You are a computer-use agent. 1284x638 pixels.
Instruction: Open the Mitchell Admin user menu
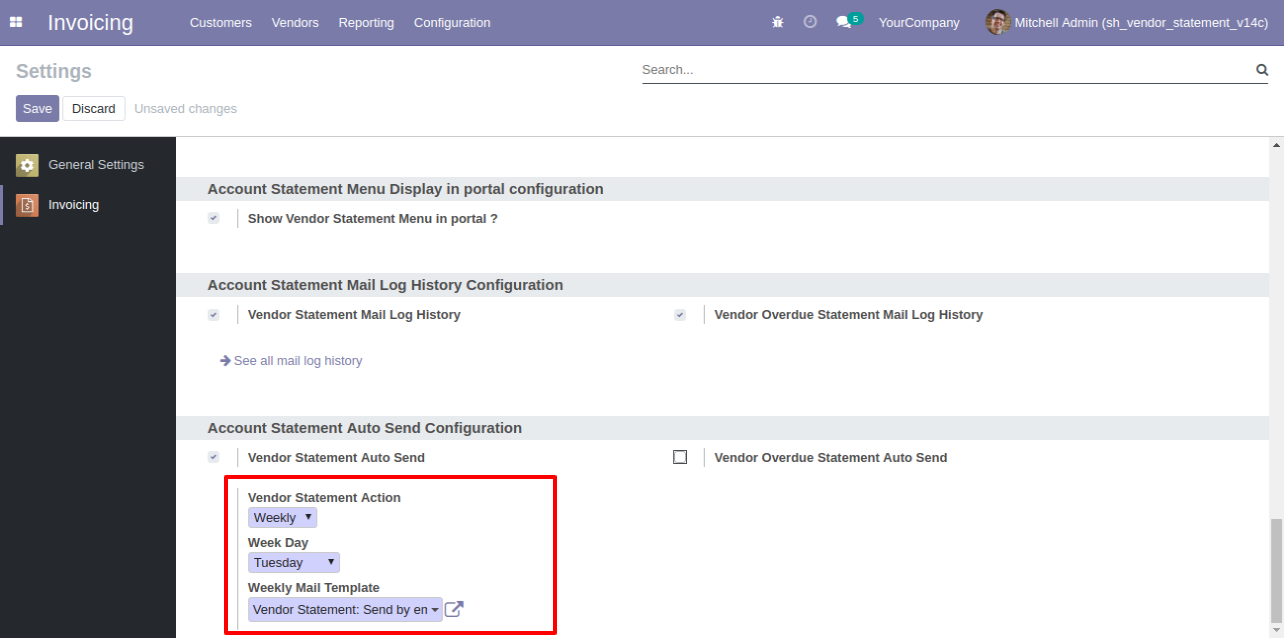(x=1127, y=22)
